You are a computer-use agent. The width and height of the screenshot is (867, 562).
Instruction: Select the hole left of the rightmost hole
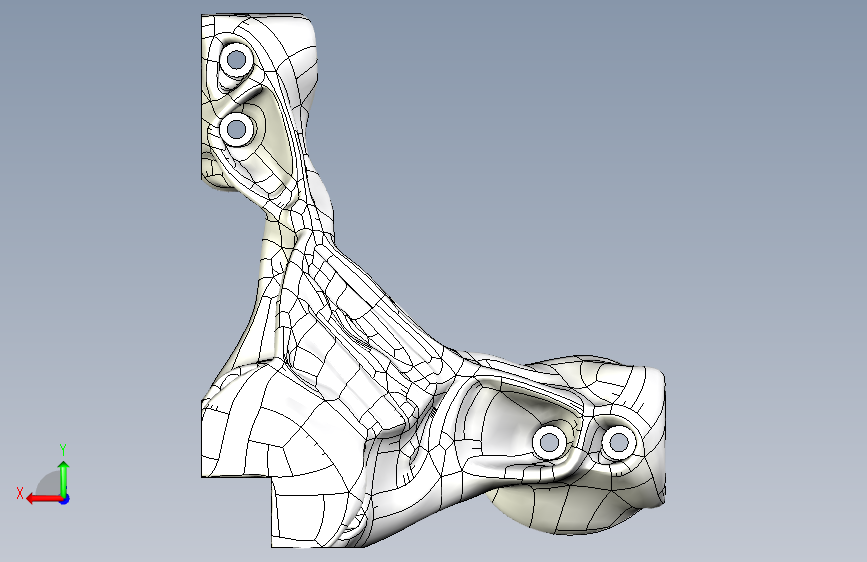click(x=549, y=443)
